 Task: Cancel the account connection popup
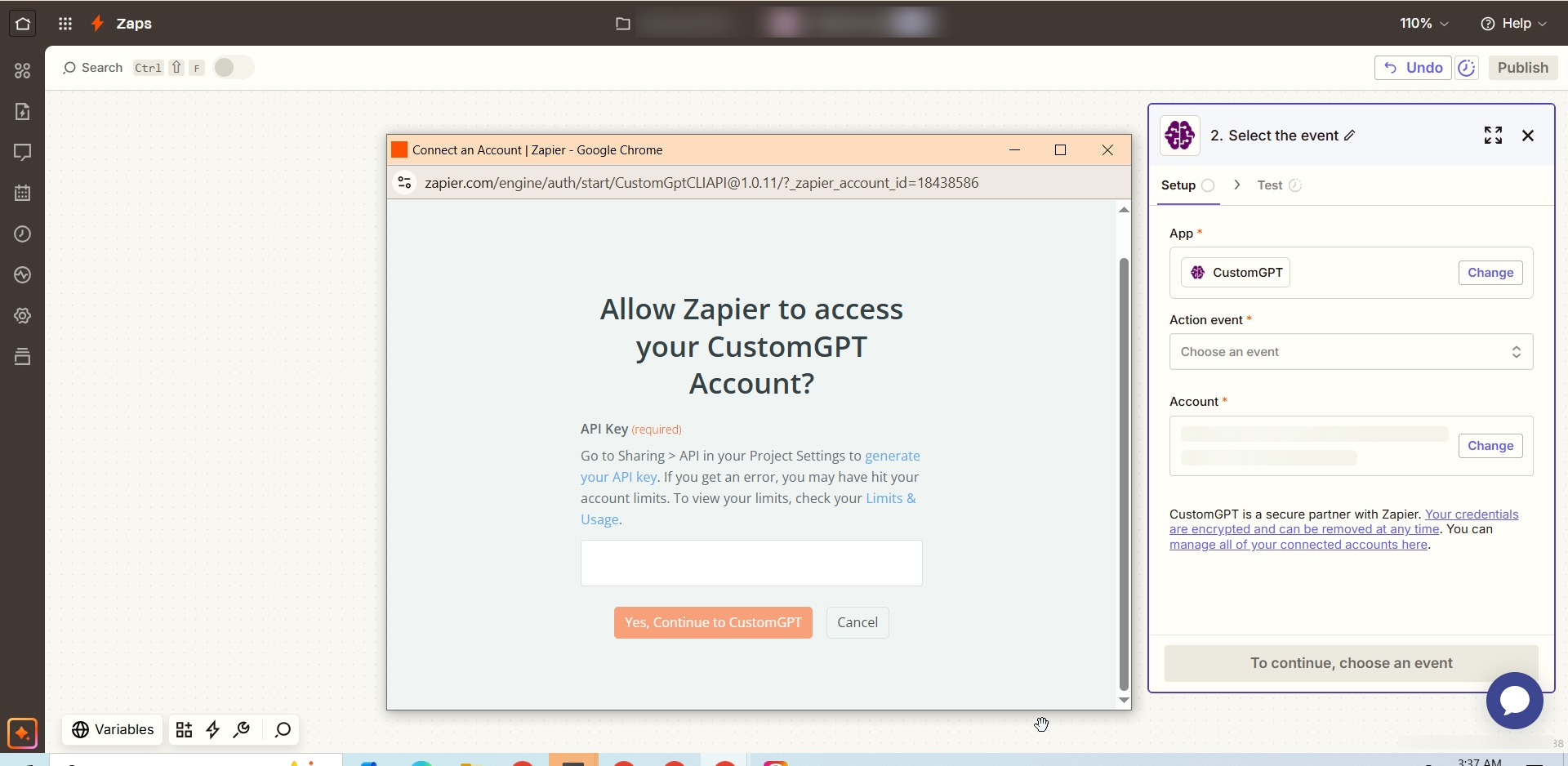point(857,622)
